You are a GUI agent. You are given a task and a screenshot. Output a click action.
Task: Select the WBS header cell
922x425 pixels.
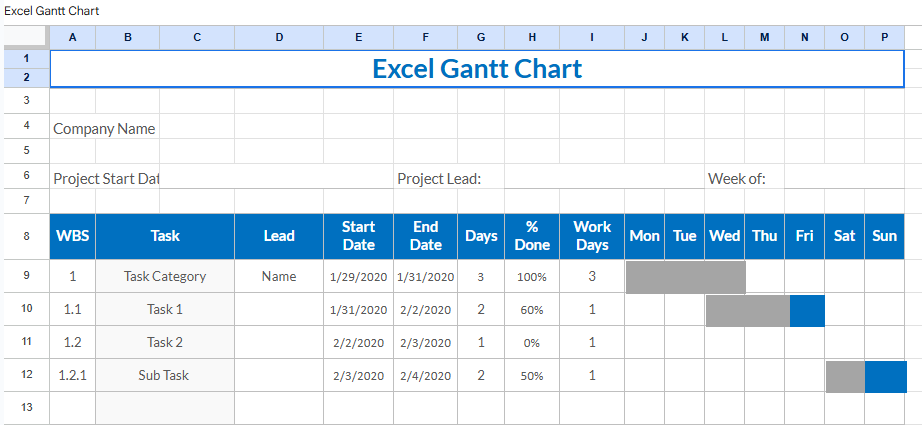(72, 236)
